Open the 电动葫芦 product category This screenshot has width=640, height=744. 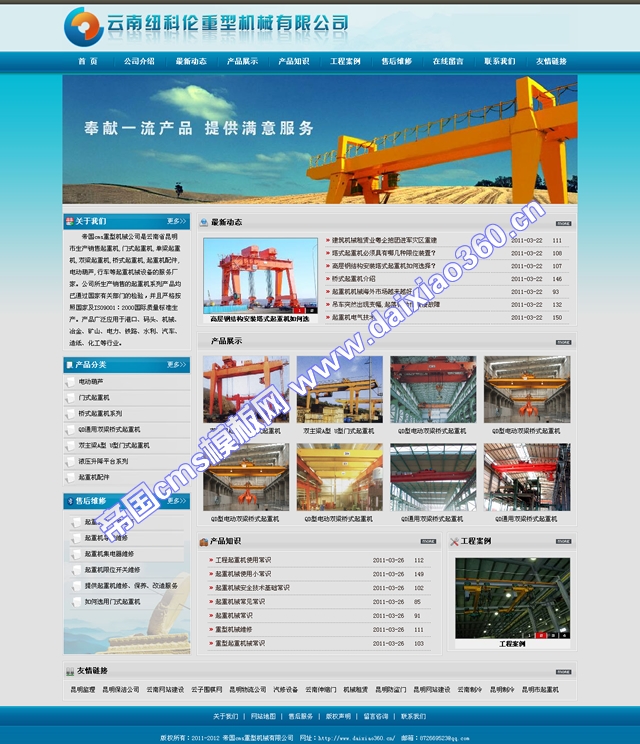coord(91,382)
